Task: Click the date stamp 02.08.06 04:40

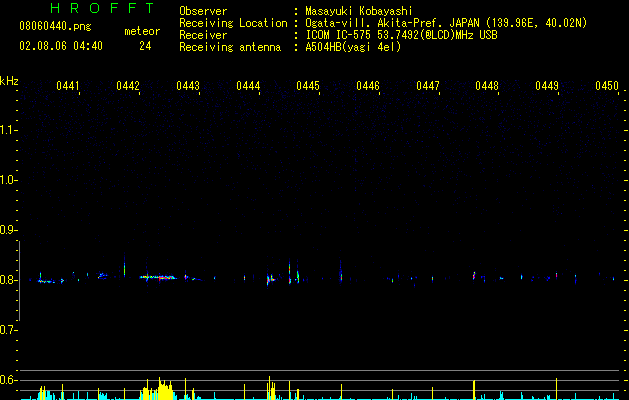Action: pos(61,46)
